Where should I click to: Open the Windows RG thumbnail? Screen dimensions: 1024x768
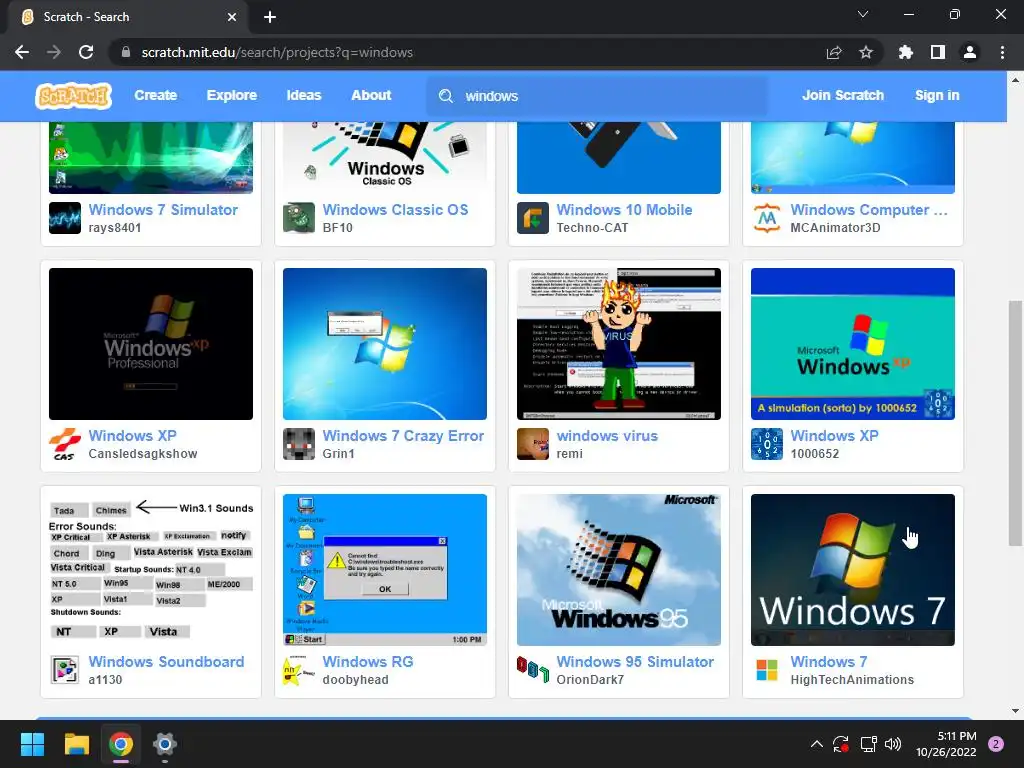[x=385, y=569]
